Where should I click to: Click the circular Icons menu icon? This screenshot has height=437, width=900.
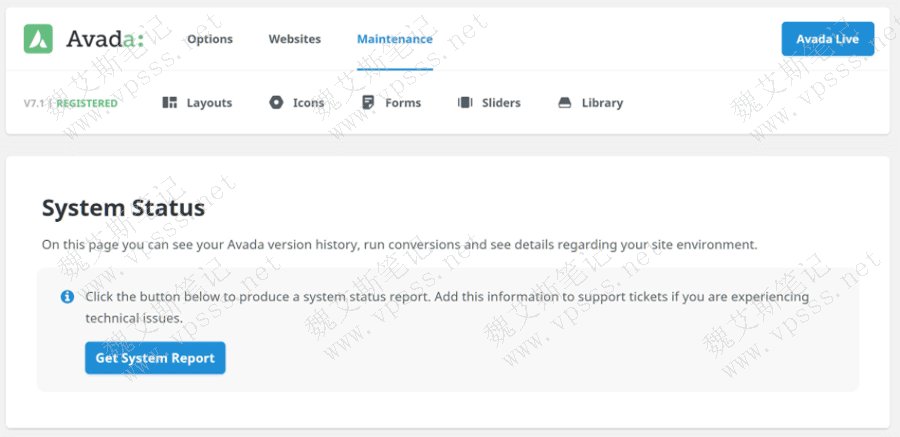pyautogui.click(x=276, y=103)
